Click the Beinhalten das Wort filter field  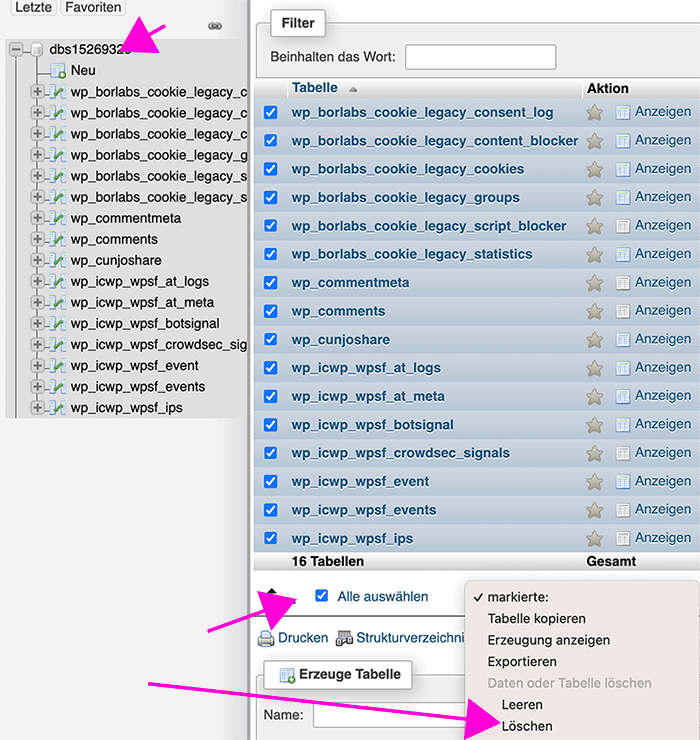click(480, 57)
